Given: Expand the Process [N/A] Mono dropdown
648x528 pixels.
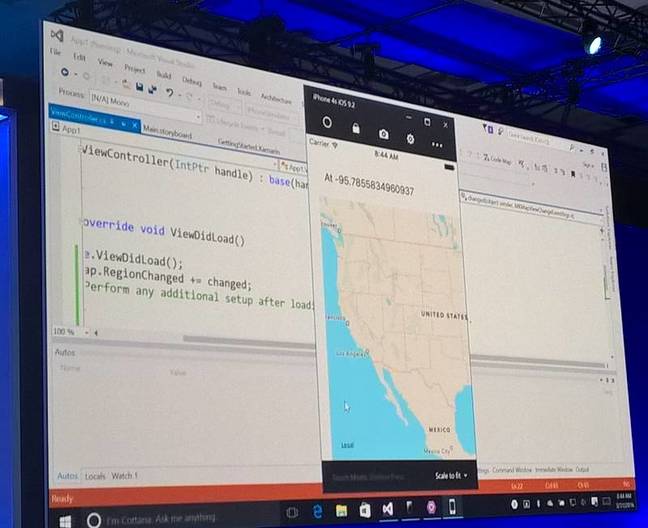Looking at the screenshot, I should 146,108.
